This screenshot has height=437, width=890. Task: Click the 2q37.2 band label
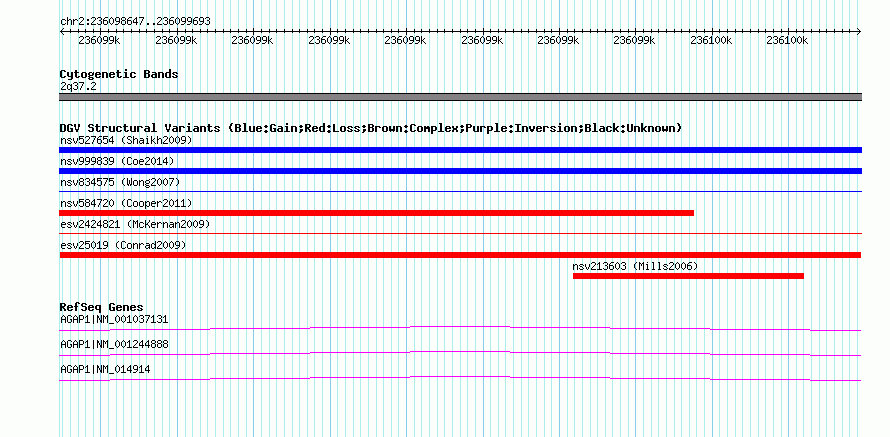(78, 86)
